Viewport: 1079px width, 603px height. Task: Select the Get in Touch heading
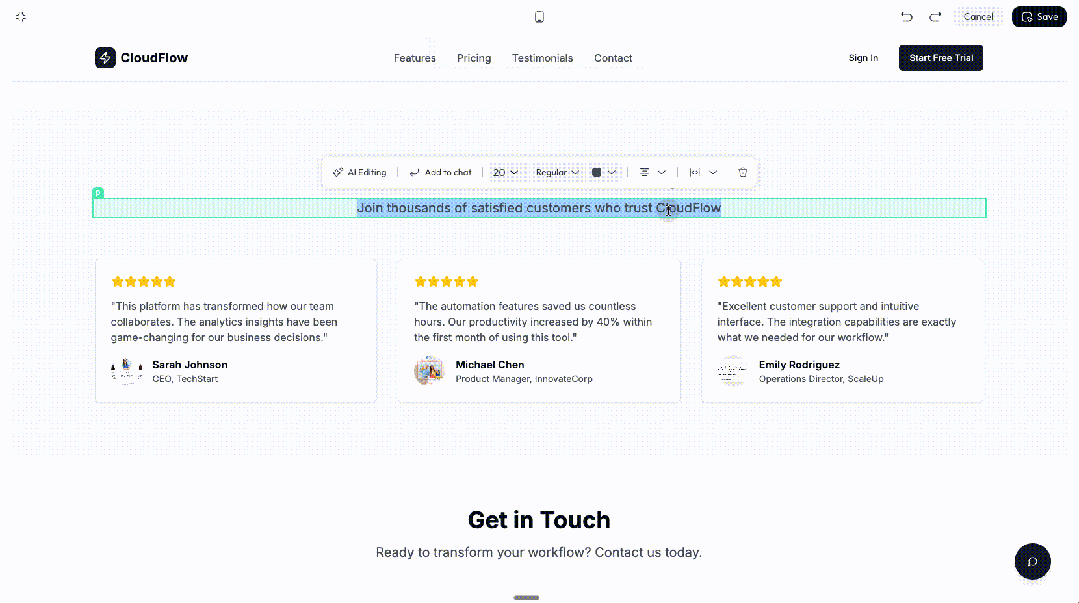point(539,520)
